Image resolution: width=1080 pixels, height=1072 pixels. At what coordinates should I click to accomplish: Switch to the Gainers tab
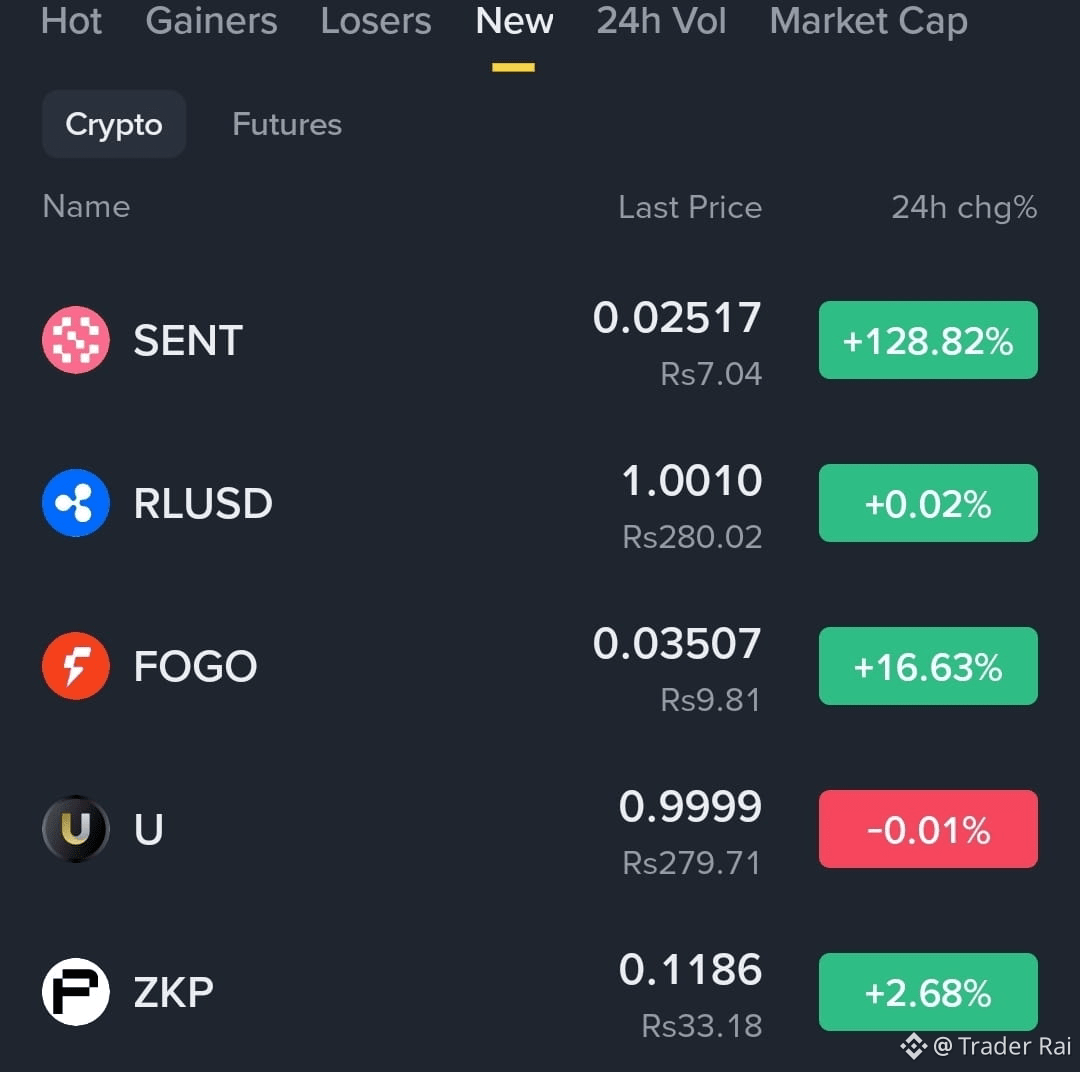click(x=211, y=22)
